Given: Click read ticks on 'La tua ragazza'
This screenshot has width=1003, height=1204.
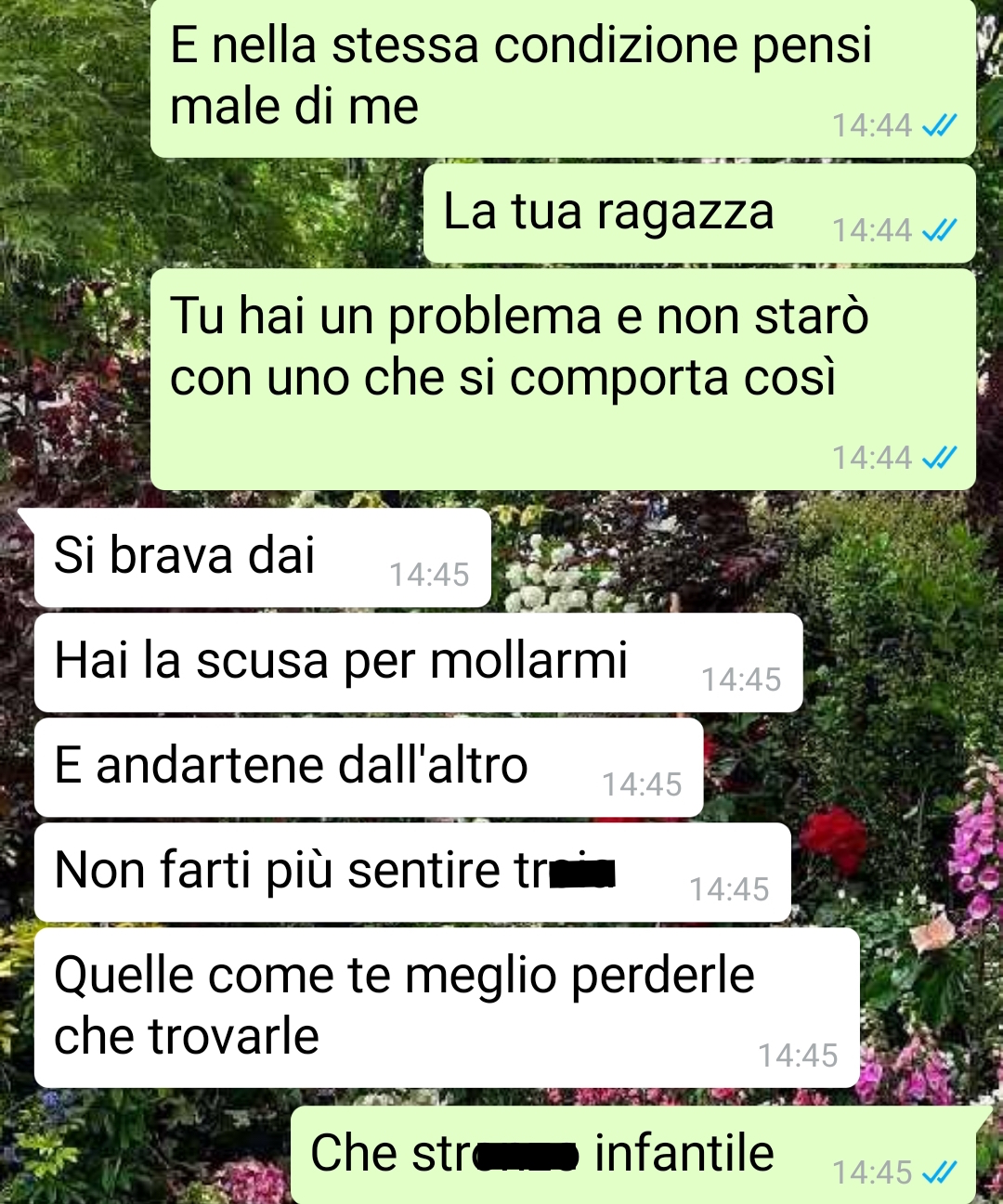Looking at the screenshot, I should click(939, 229).
